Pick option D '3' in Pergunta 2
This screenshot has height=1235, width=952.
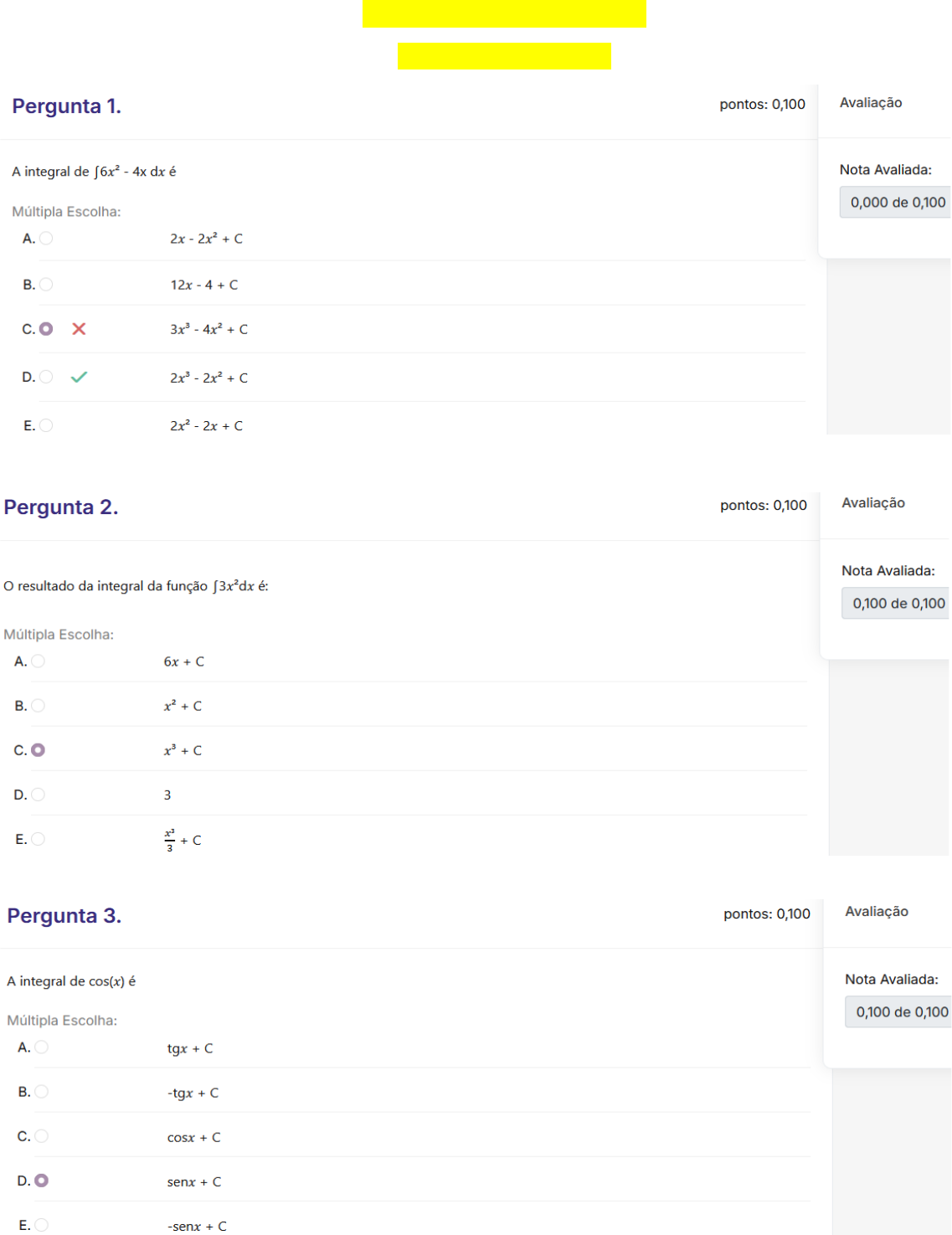click(x=39, y=795)
